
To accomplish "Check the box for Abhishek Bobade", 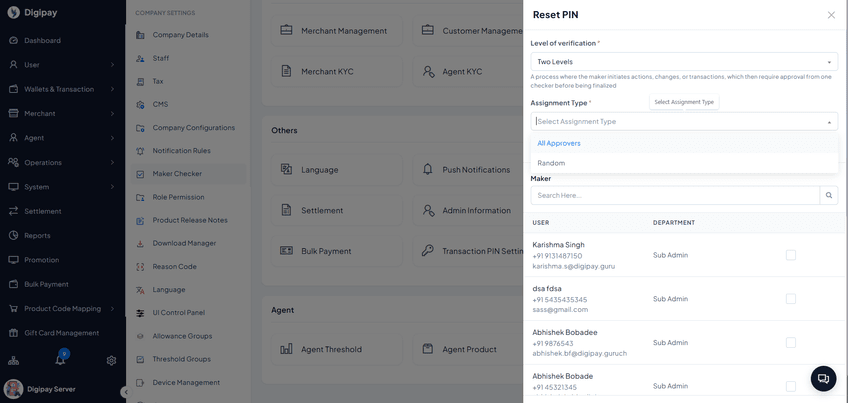I will [791, 386].
